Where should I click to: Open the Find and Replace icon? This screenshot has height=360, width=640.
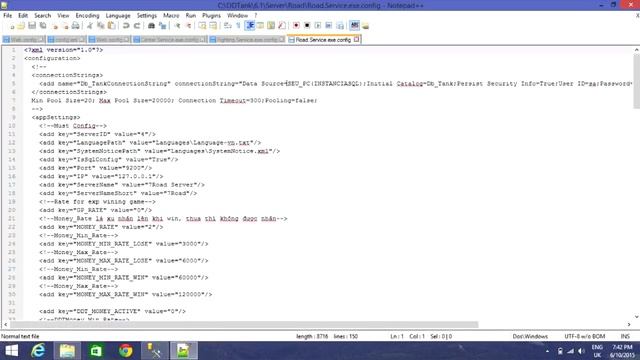tap(162, 26)
